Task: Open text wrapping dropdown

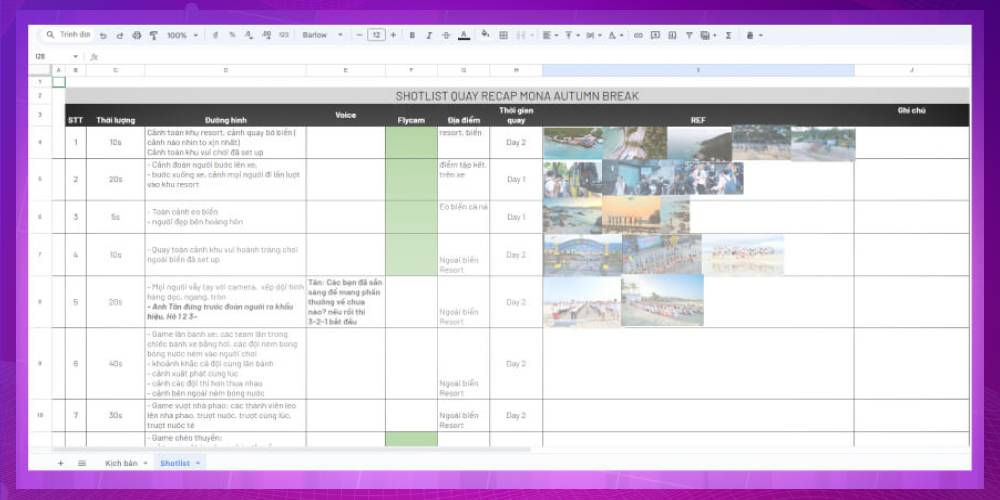Action: pos(593,35)
